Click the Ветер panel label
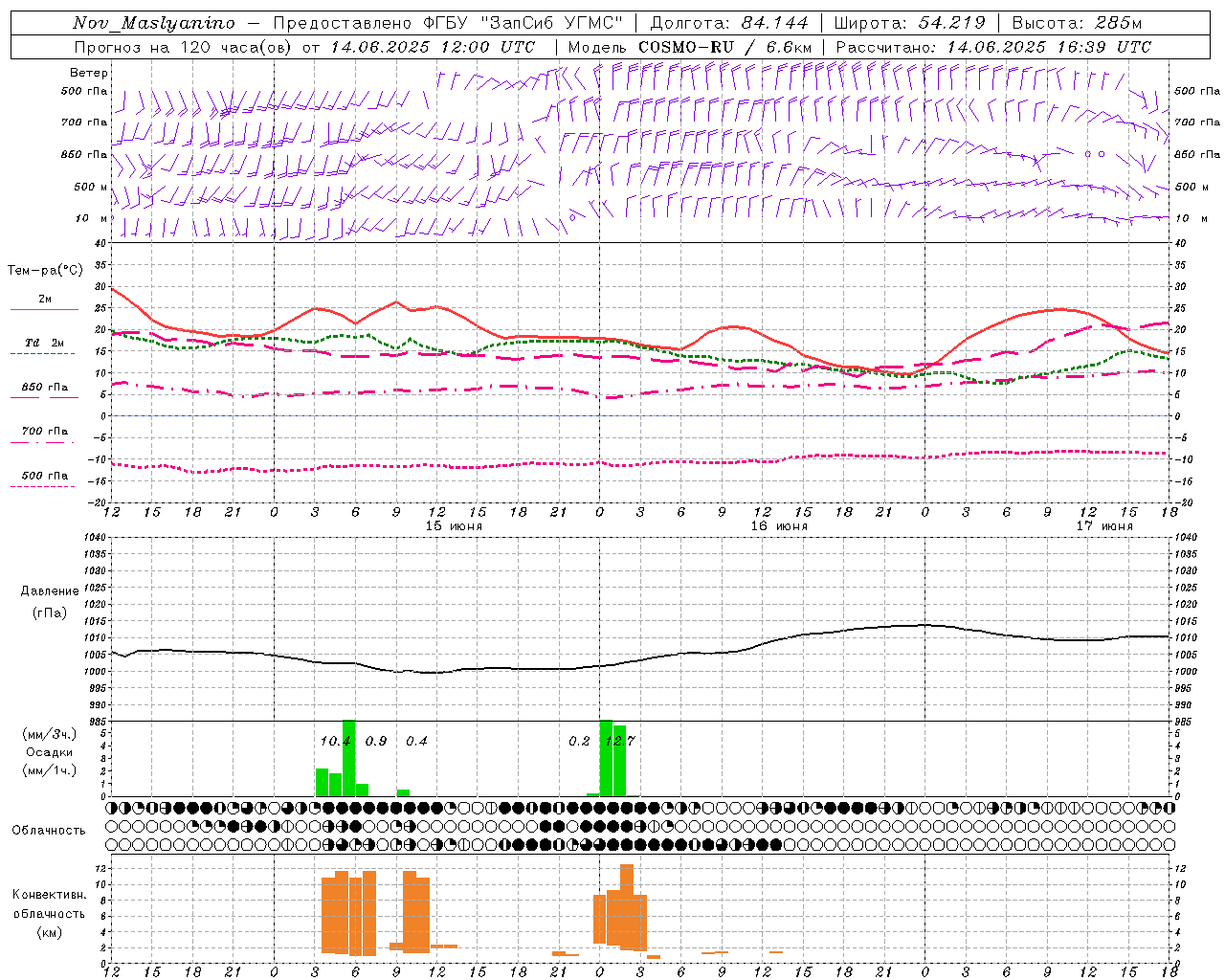The width and height of the screenshot is (1225, 980). point(89,73)
